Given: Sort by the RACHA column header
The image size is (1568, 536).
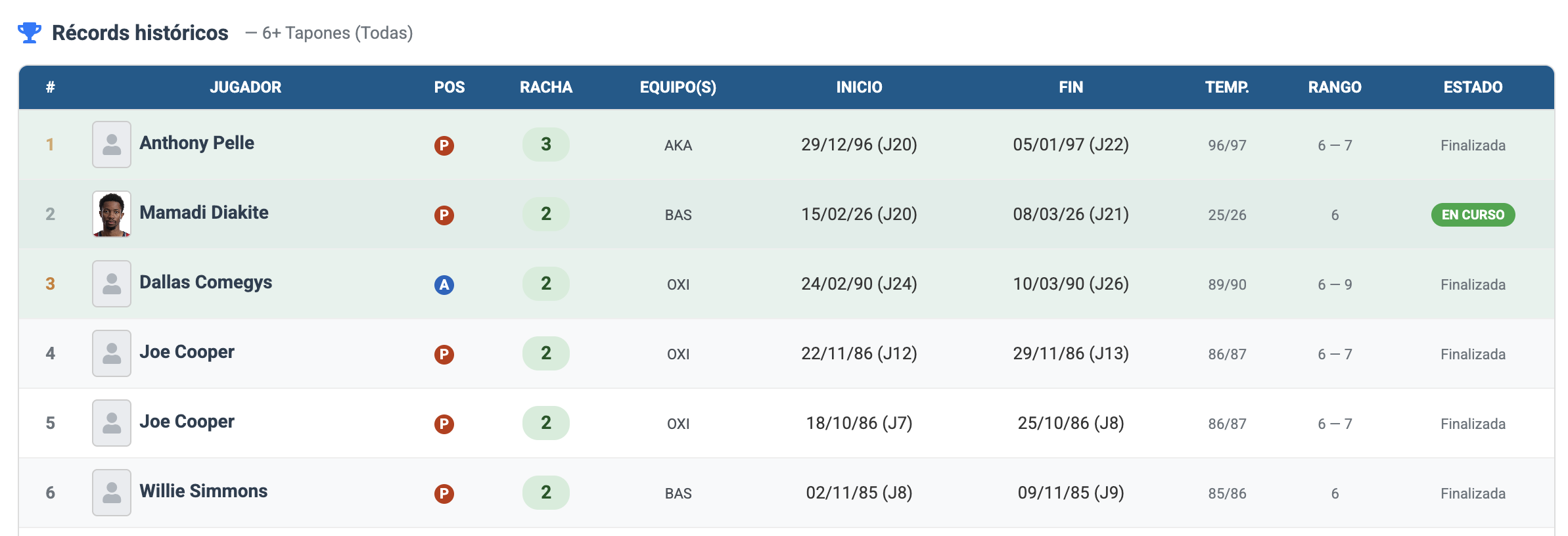Looking at the screenshot, I should click(x=545, y=87).
